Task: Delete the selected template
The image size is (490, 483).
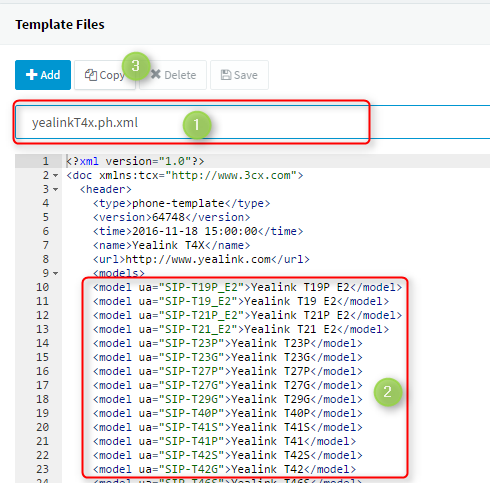Action: point(173,75)
